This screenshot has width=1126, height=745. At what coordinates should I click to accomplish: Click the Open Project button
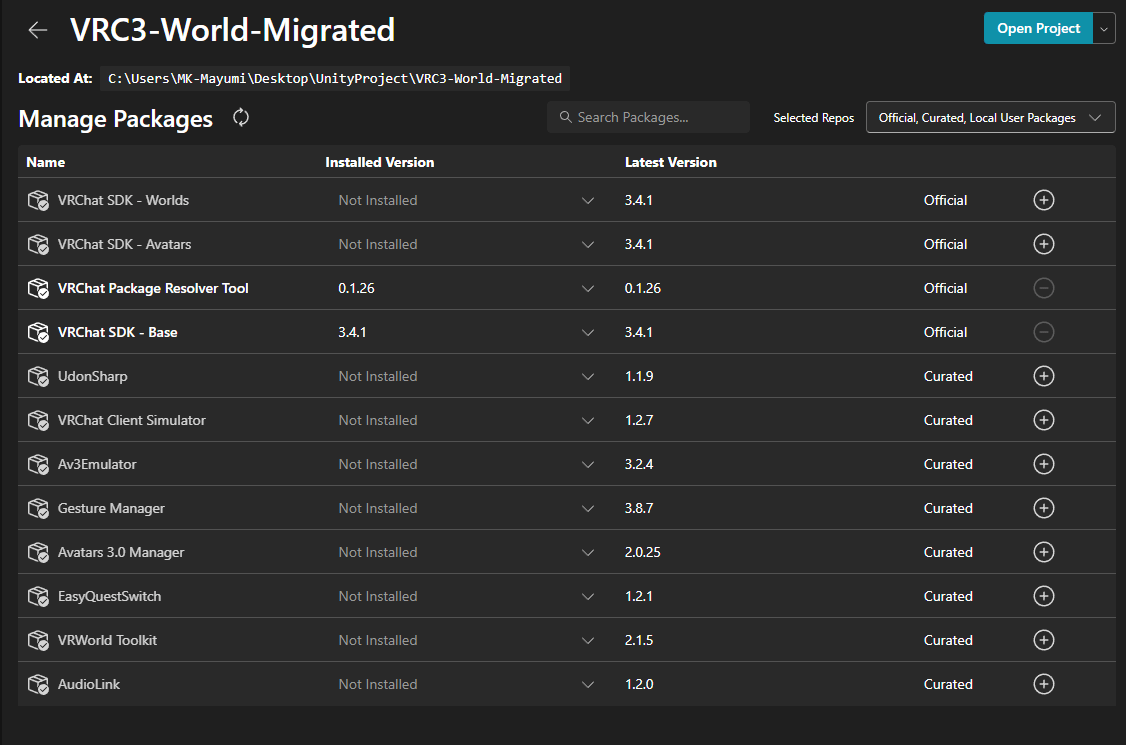tap(1038, 29)
